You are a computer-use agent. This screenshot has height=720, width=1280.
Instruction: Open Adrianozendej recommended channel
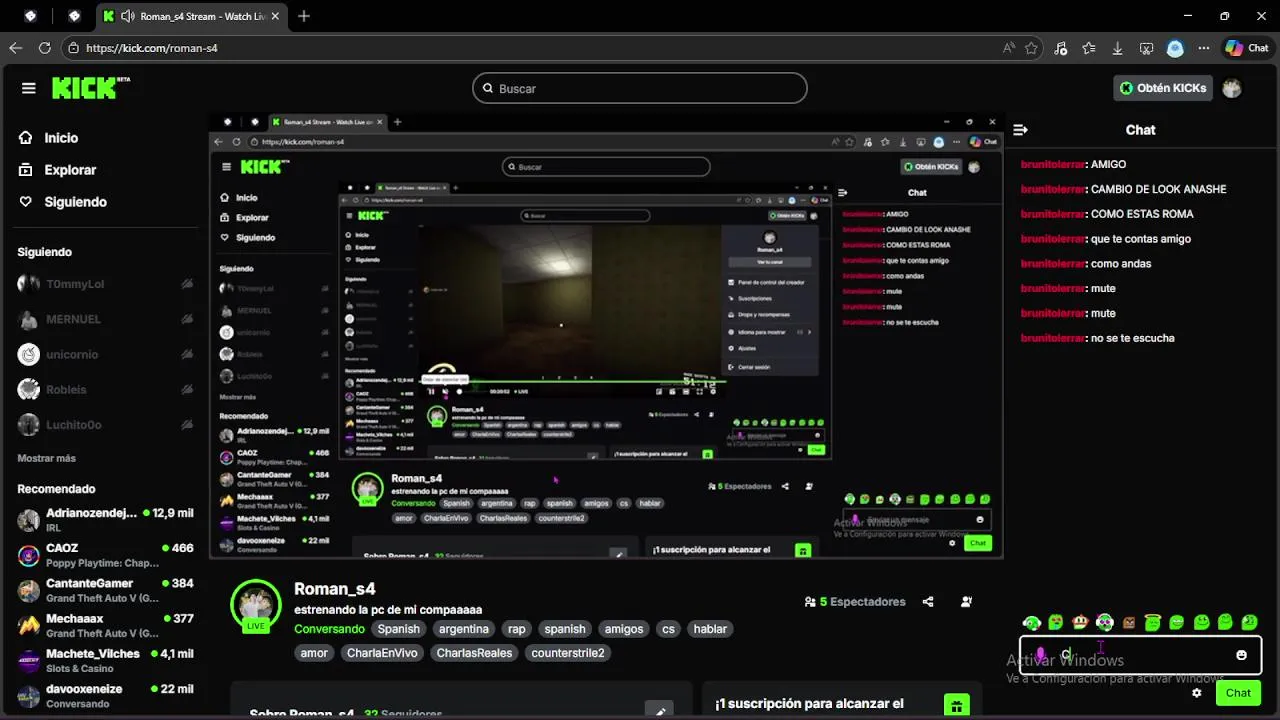click(105, 519)
